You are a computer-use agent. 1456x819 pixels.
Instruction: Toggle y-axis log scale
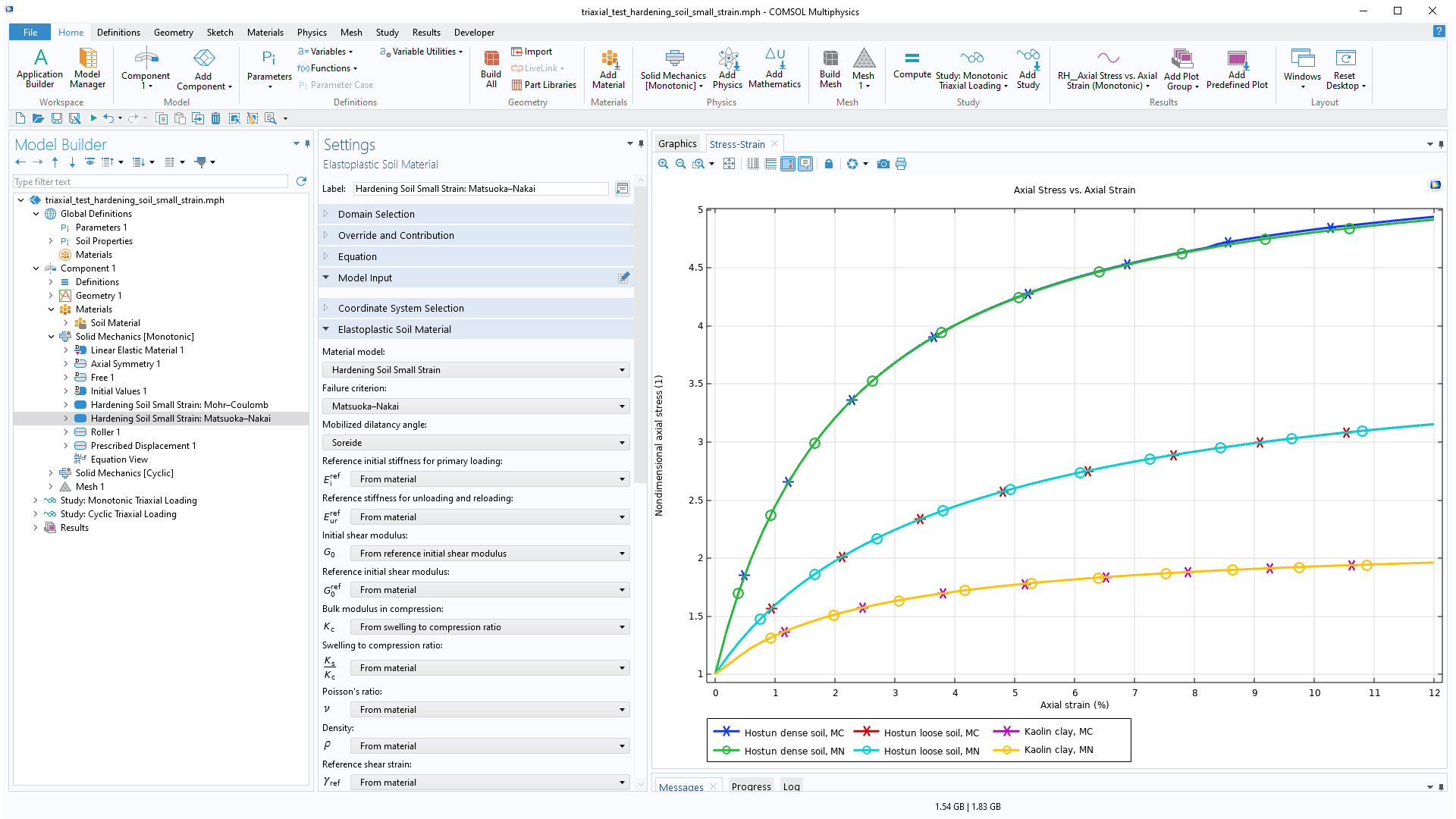(770, 164)
